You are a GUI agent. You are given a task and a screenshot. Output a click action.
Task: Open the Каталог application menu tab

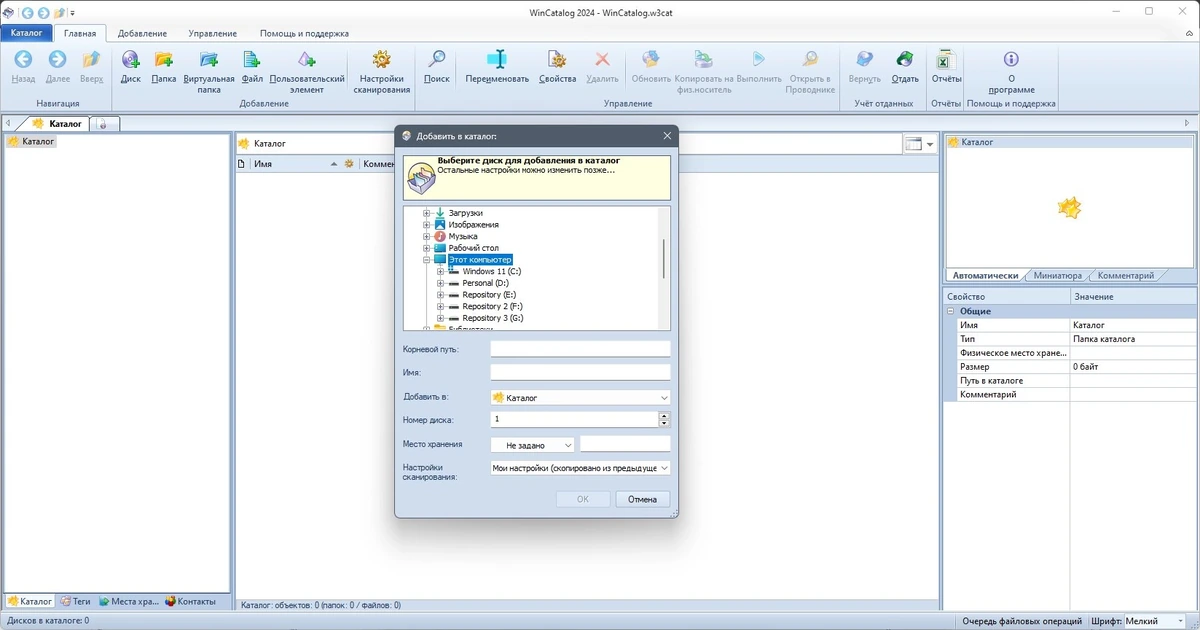tap(26, 33)
